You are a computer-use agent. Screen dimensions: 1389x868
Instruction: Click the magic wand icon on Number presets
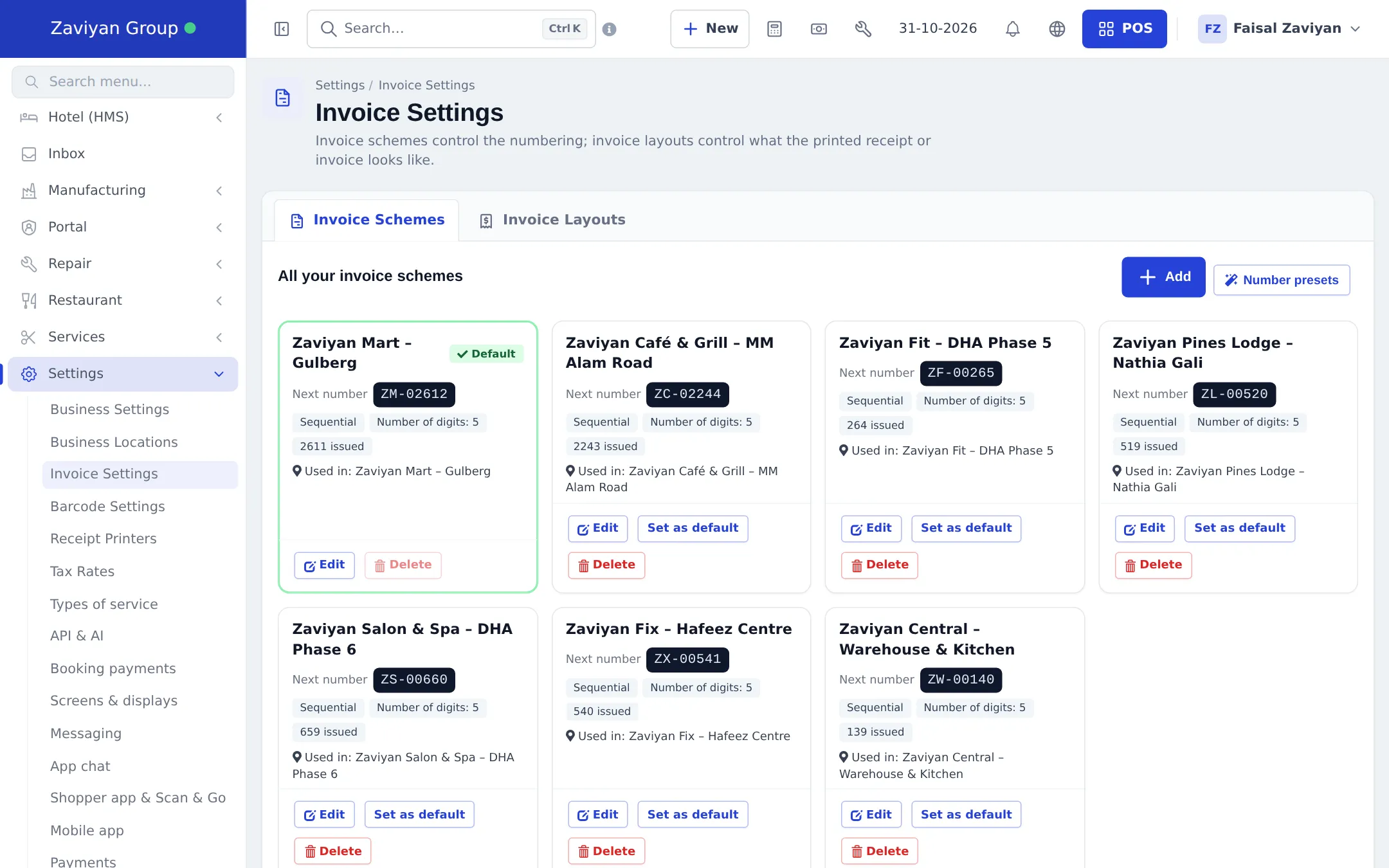tap(1231, 280)
